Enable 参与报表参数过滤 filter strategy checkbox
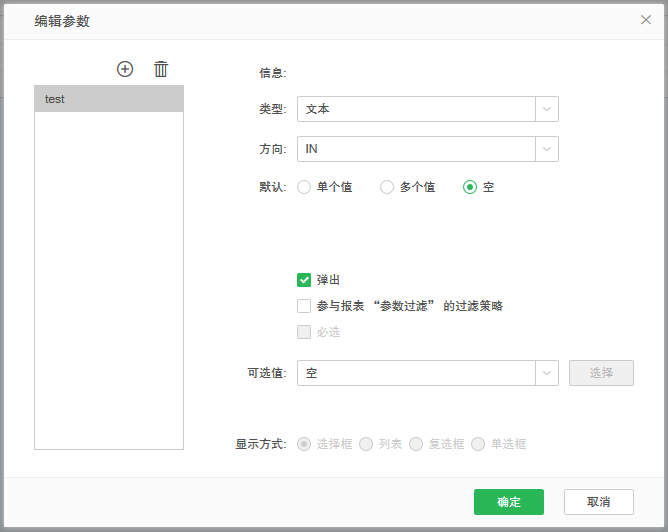The height and width of the screenshot is (532, 668). pos(304,306)
